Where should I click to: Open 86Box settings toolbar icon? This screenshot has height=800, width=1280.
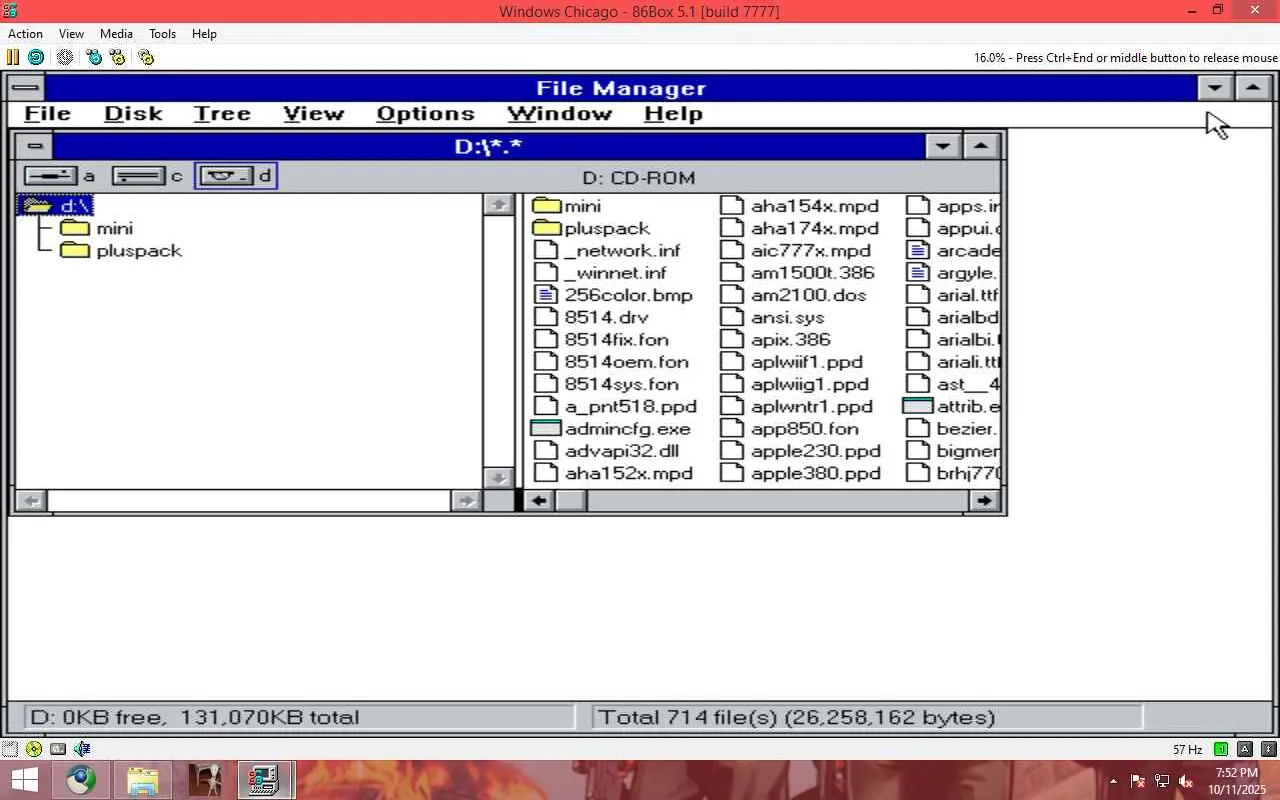click(146, 57)
